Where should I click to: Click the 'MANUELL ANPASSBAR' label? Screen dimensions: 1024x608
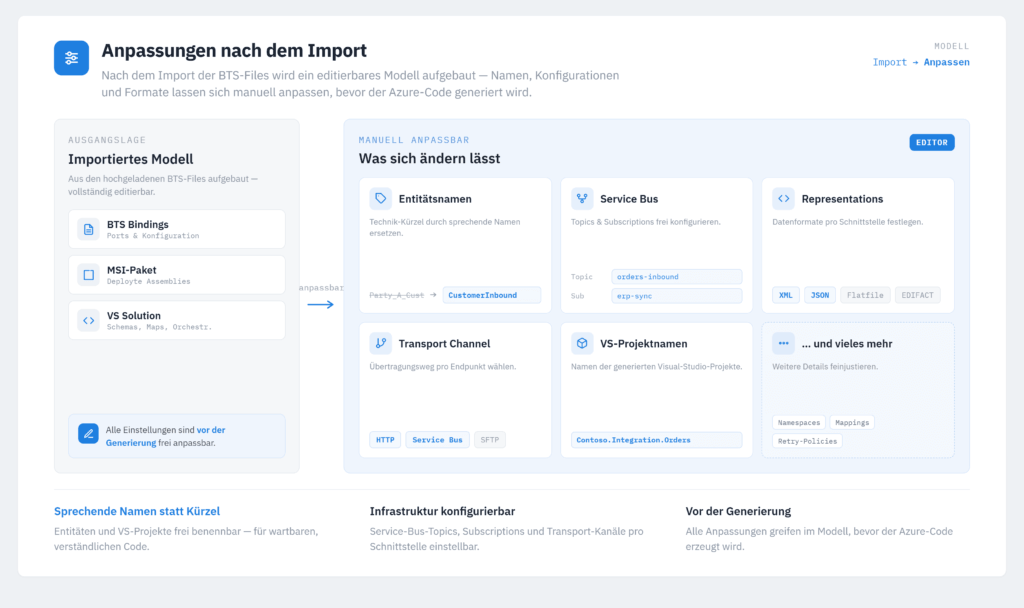tap(414, 140)
